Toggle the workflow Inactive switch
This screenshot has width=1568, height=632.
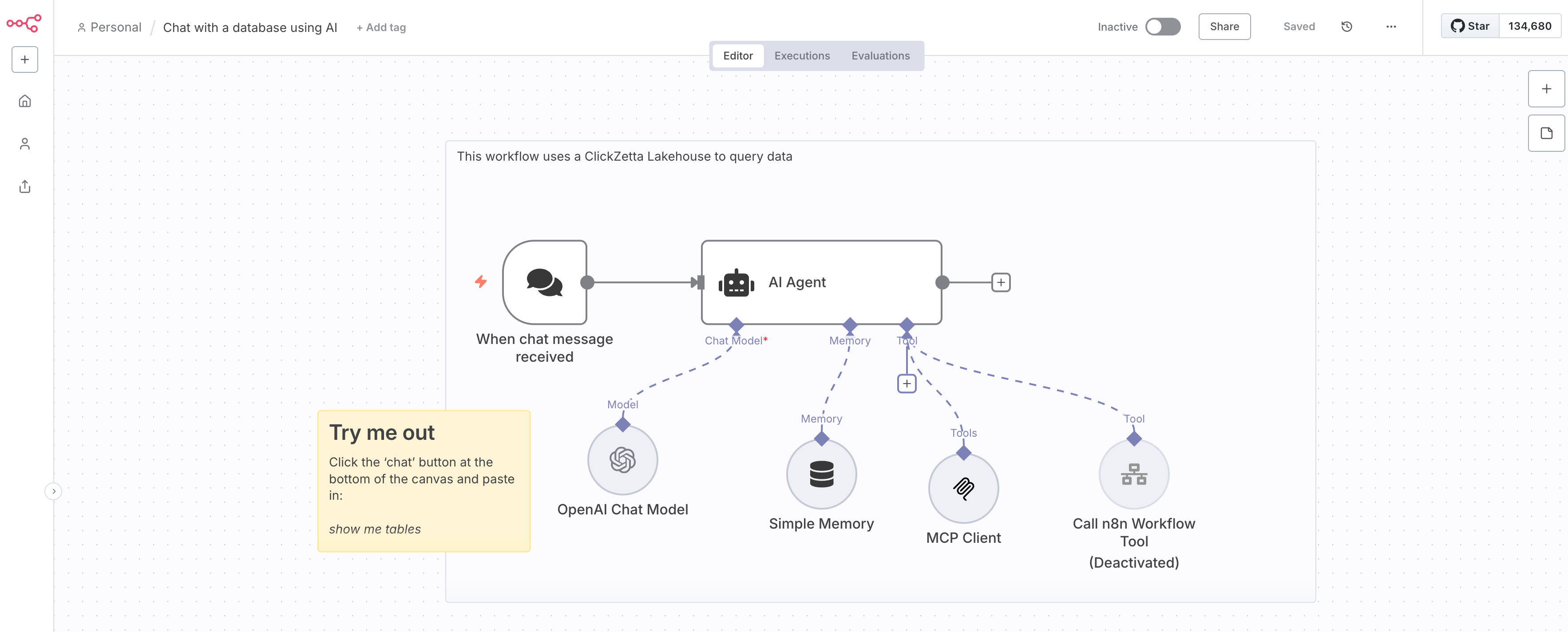pyautogui.click(x=1162, y=27)
